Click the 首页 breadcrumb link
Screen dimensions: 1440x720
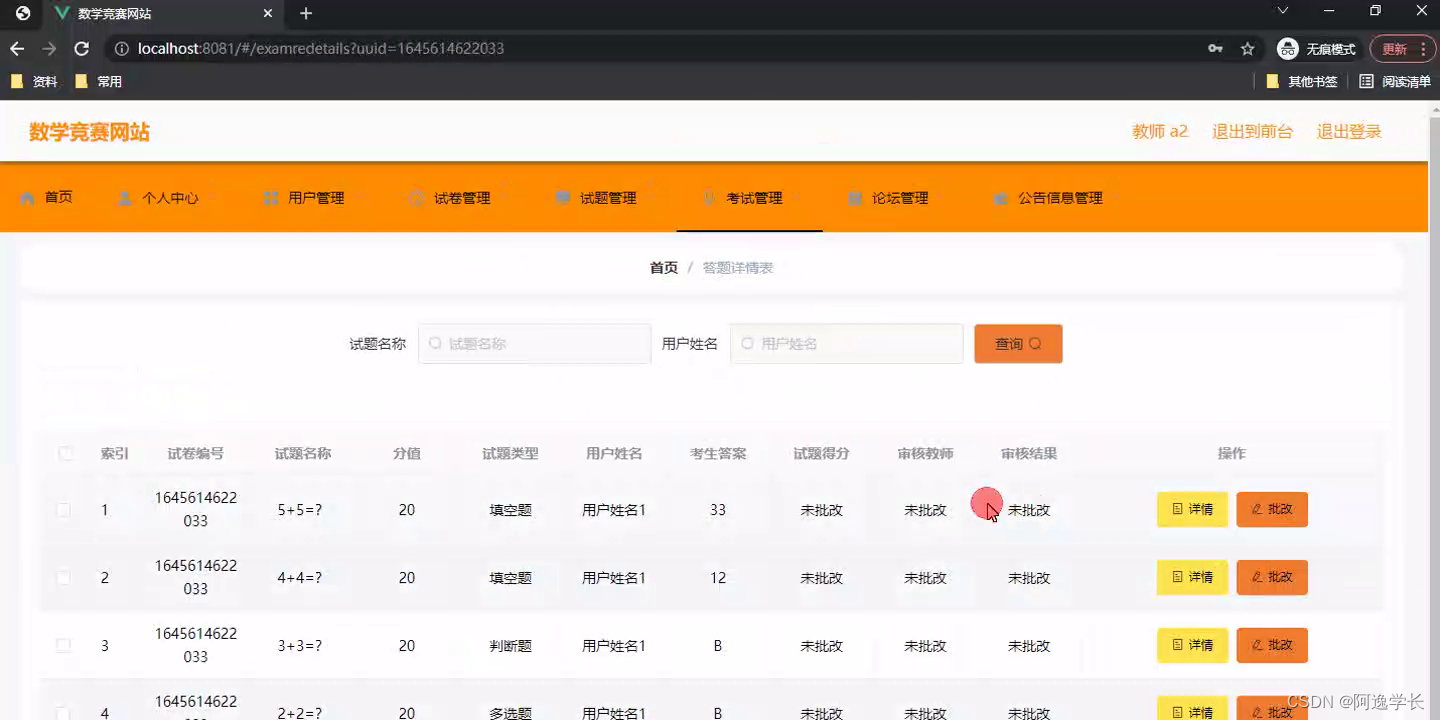[x=664, y=268]
